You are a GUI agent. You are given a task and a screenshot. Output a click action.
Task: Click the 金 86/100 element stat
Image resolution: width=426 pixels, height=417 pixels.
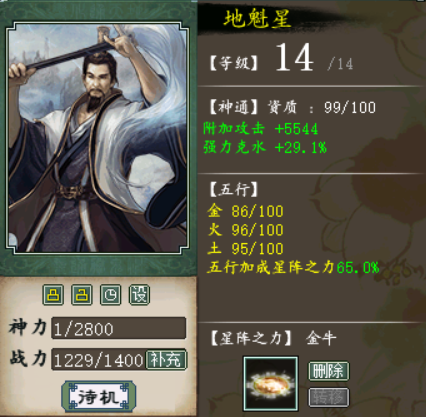[246, 211]
